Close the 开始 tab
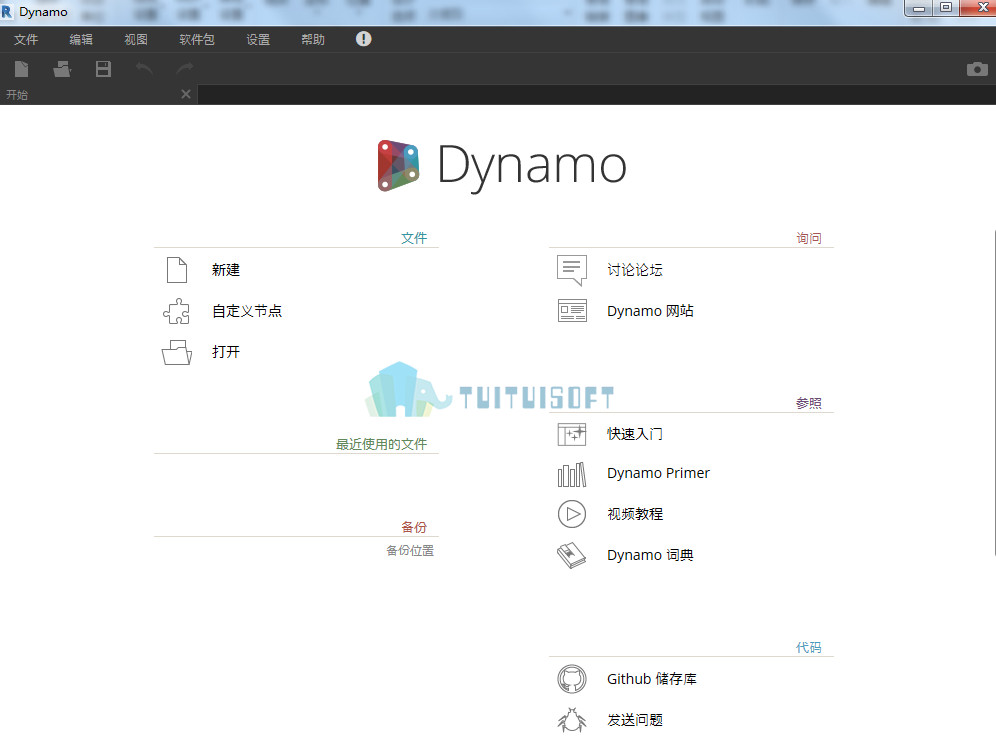This screenshot has width=996, height=752. click(x=185, y=94)
